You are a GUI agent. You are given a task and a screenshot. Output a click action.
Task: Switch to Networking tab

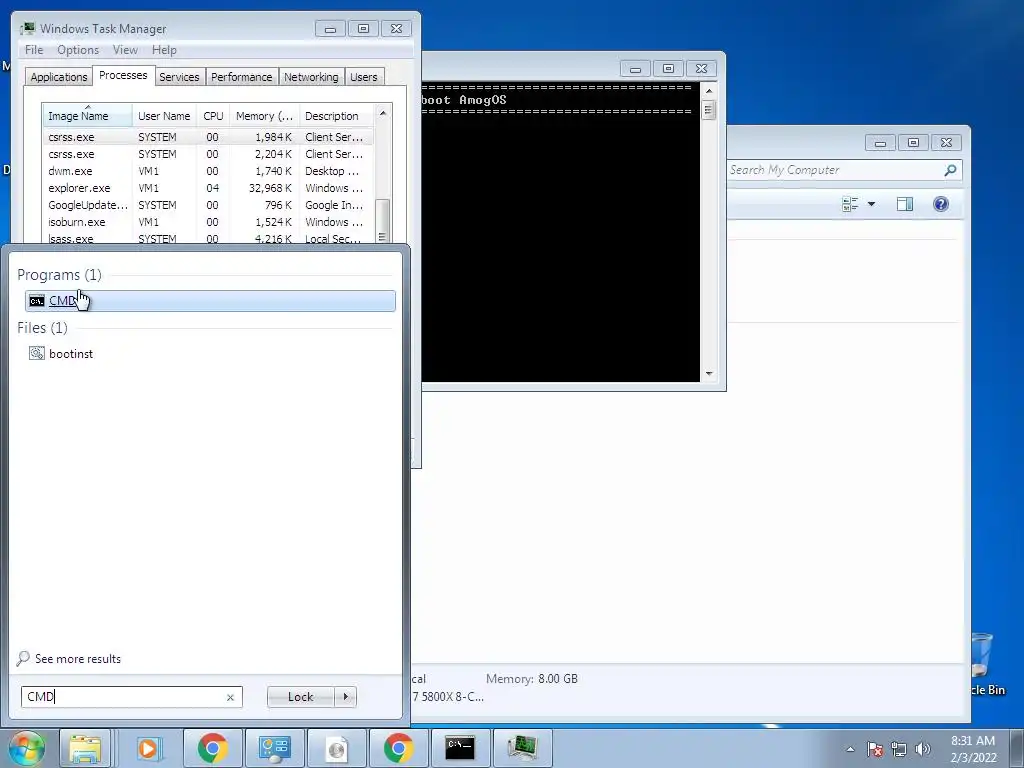click(311, 77)
